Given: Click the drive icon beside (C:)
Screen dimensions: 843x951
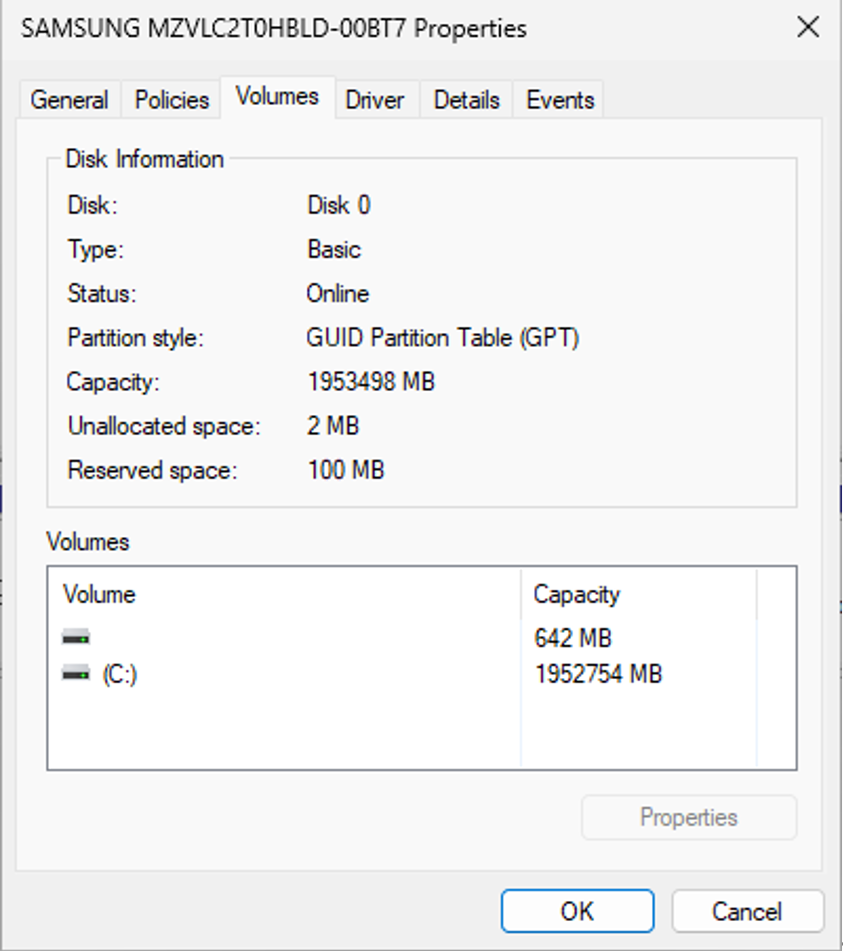Looking at the screenshot, I should tap(76, 675).
